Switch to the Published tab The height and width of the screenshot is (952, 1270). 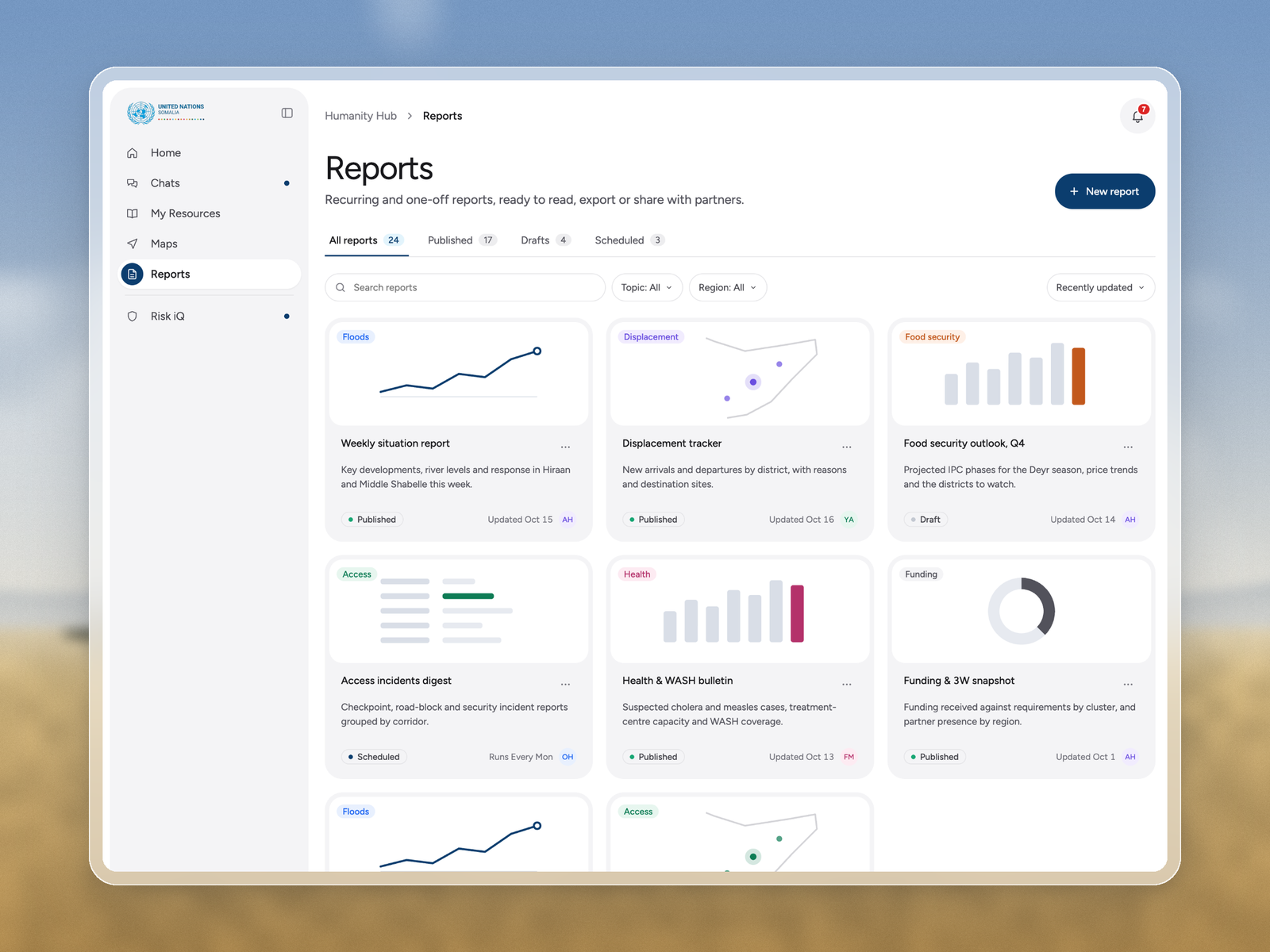462,240
